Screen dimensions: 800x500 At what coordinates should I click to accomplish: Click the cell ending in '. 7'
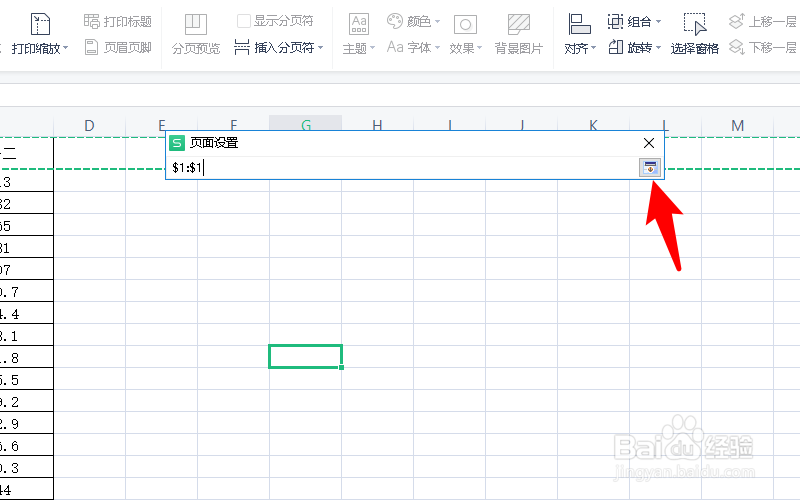click(27, 290)
